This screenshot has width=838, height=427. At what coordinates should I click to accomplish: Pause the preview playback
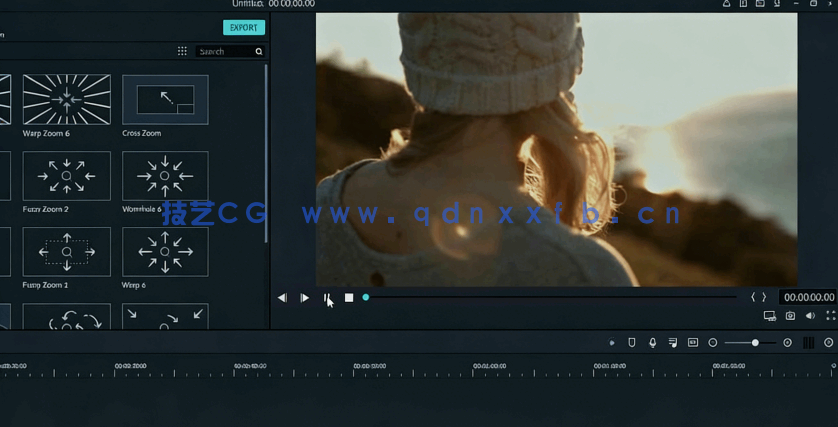click(326, 298)
